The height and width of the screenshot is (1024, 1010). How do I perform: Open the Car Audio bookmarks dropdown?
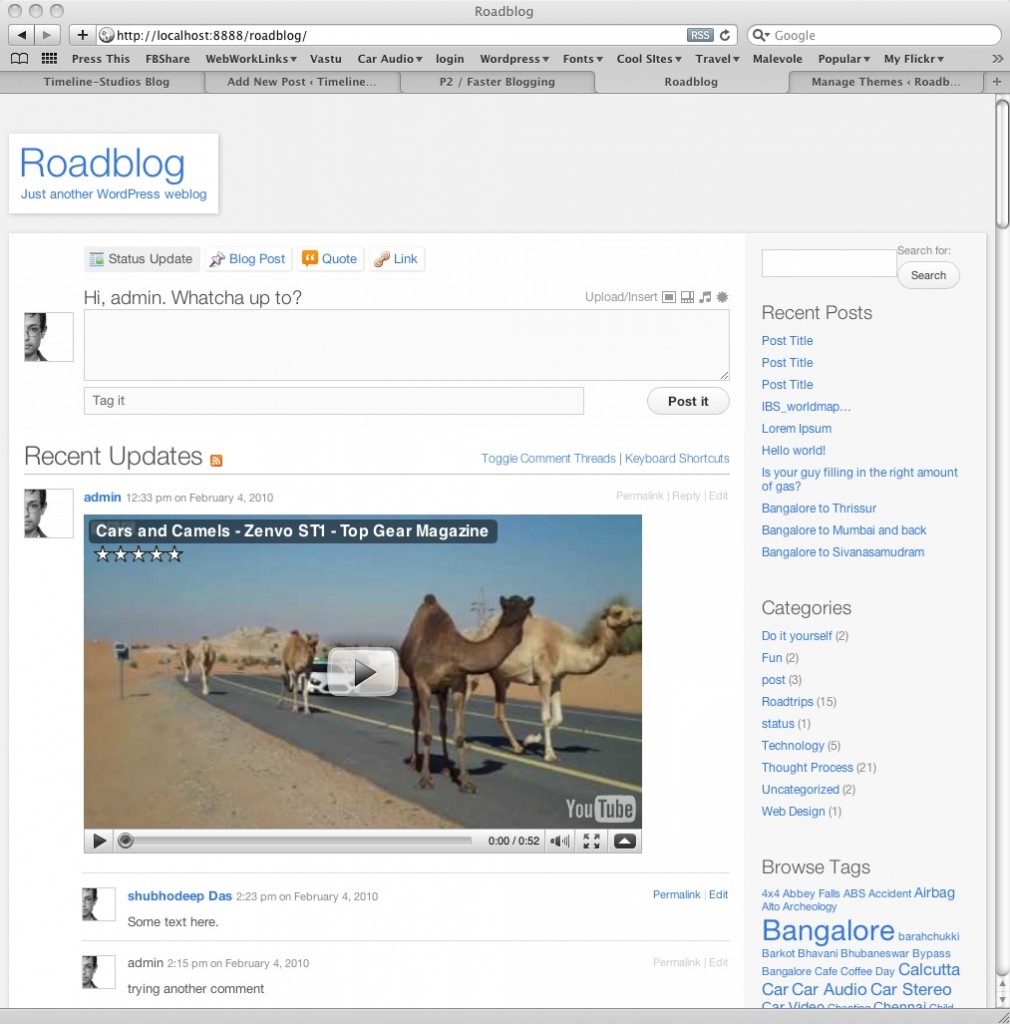[390, 59]
